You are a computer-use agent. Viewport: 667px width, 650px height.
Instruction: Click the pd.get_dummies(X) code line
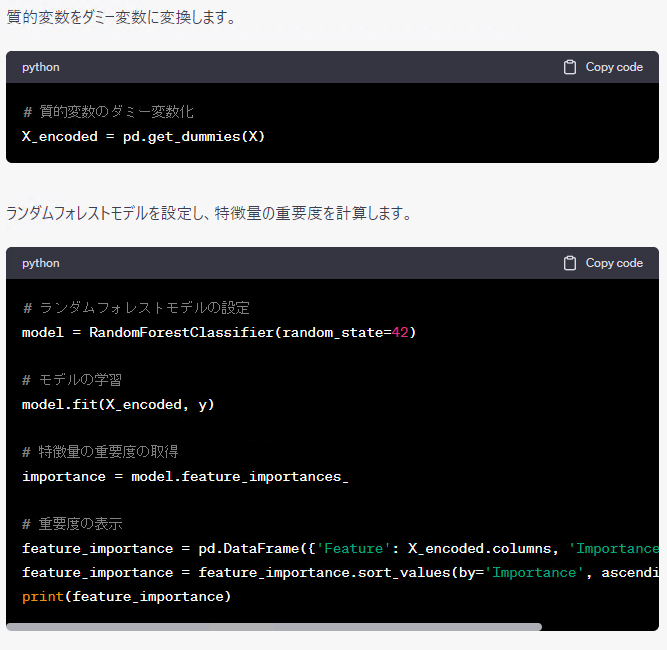coord(143,136)
